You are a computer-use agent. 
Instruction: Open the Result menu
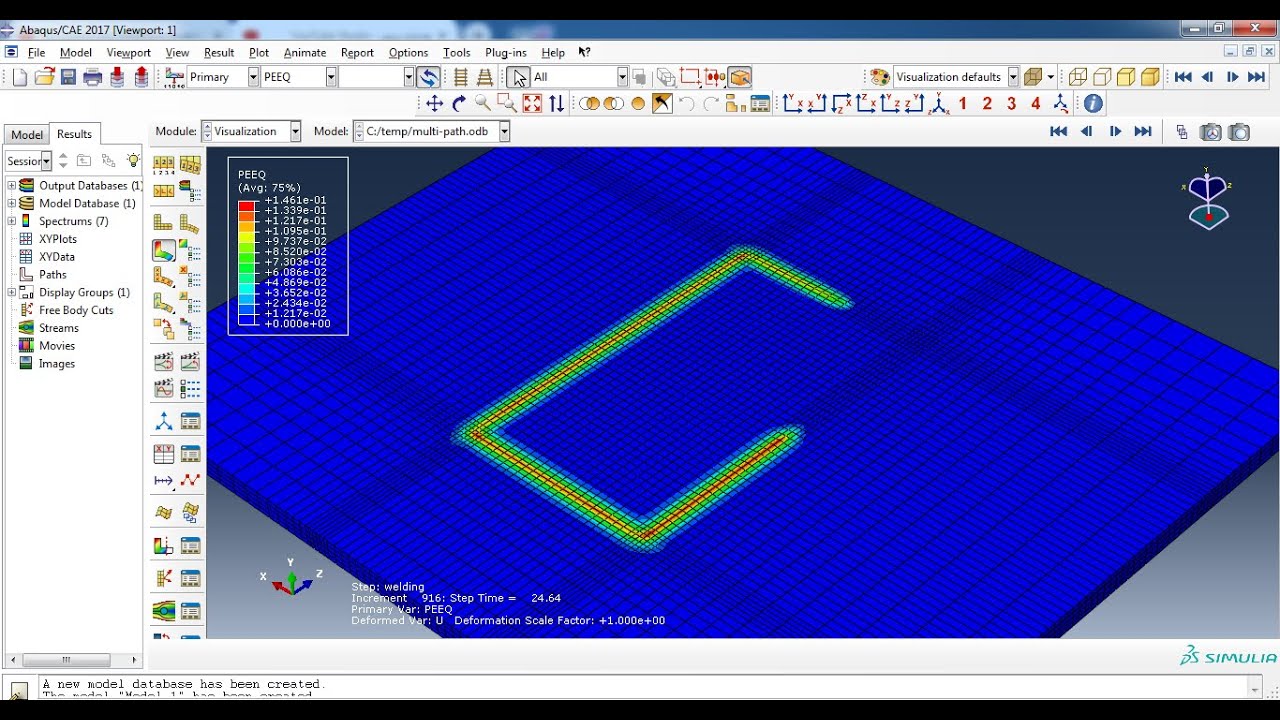(219, 53)
